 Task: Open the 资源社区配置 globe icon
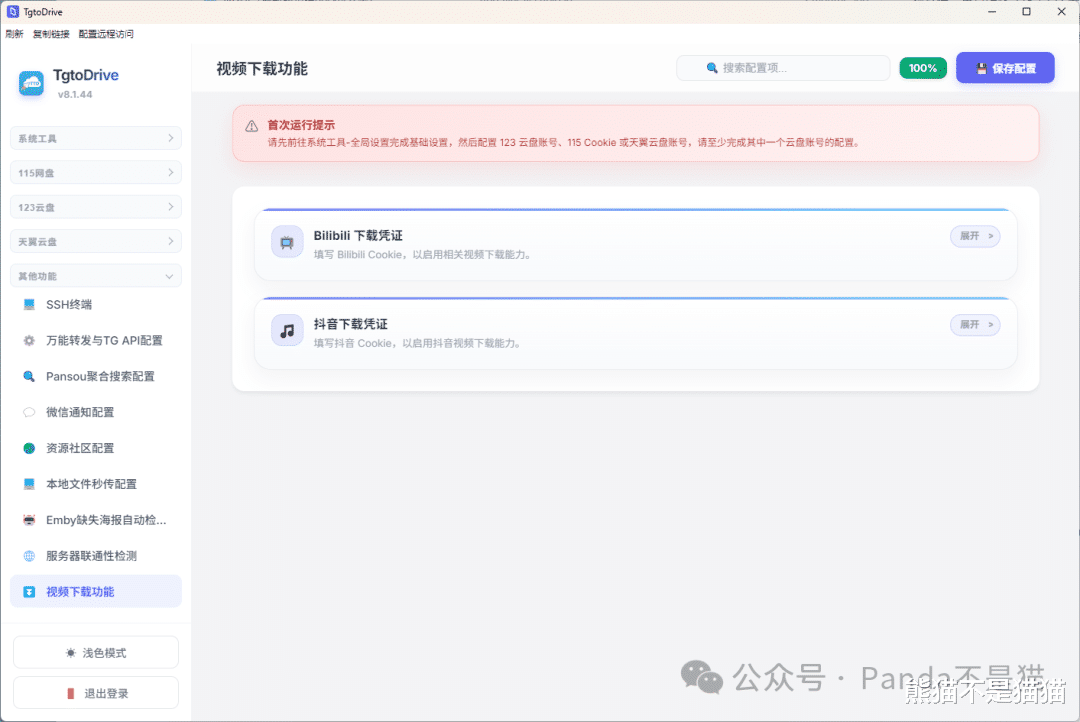[29, 448]
